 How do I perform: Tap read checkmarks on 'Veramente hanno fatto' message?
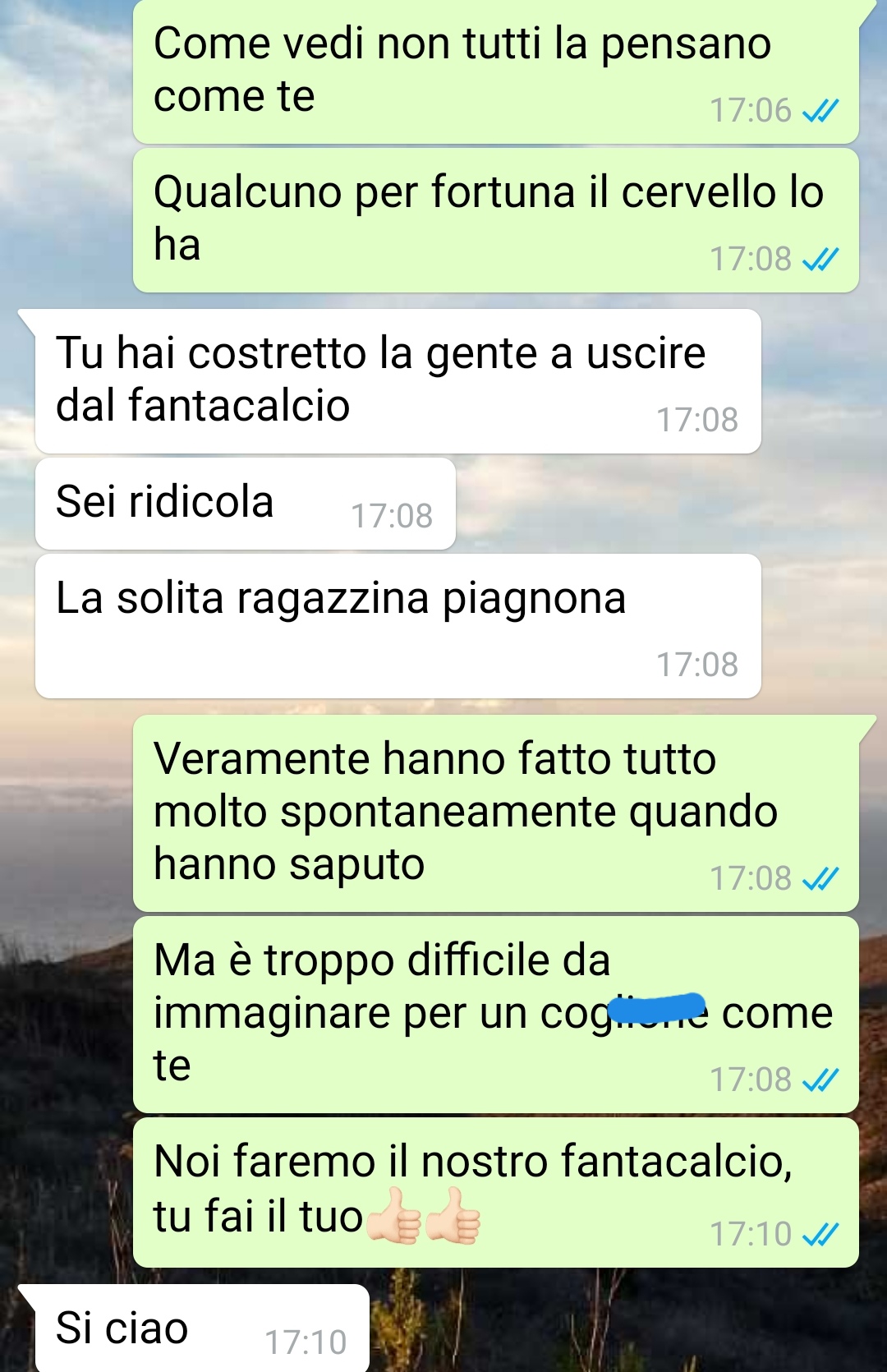(820, 878)
